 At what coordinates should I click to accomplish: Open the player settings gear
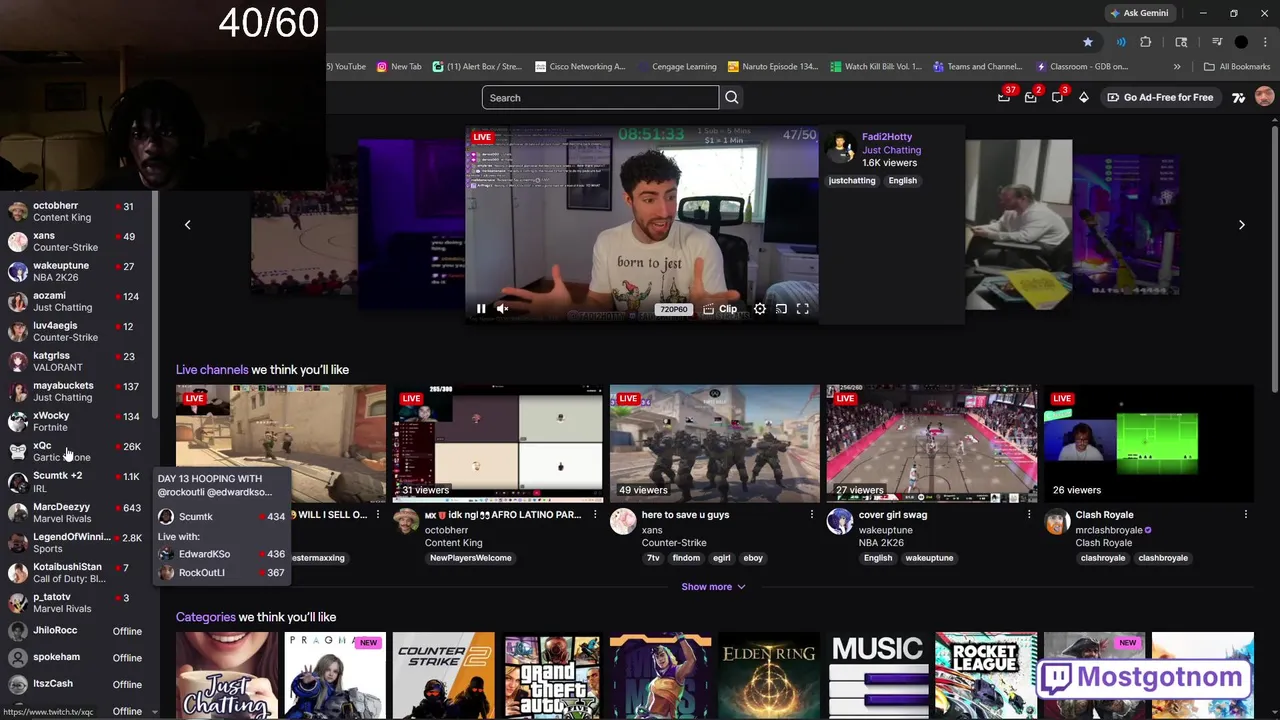[760, 309]
